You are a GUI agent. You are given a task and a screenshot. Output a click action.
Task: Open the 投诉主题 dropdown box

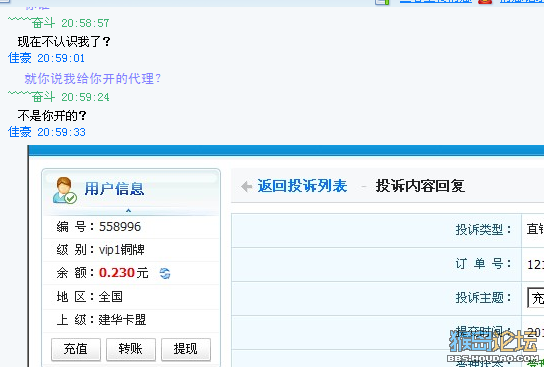pyautogui.click(x=536, y=298)
